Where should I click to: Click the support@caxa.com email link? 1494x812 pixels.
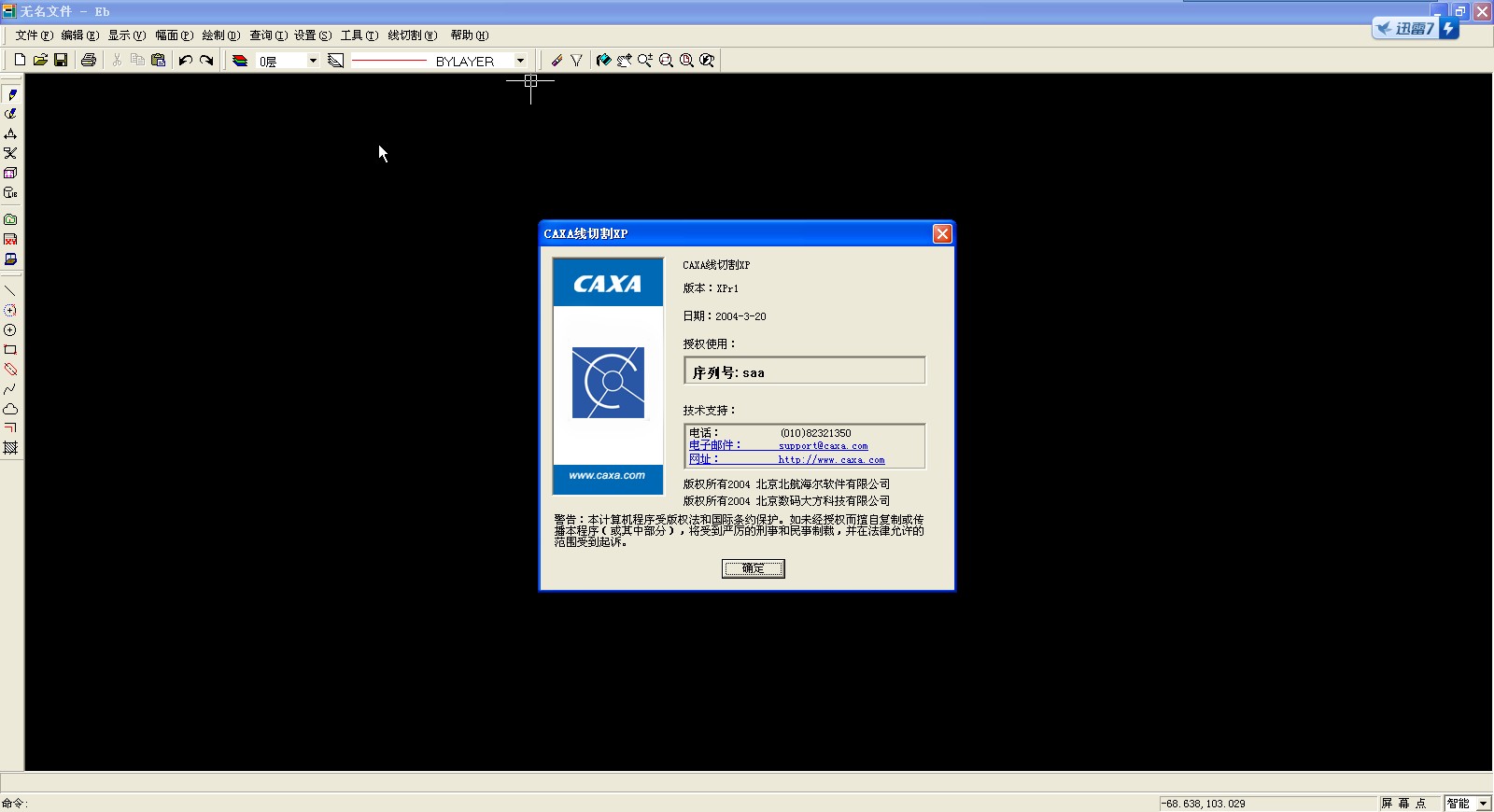click(823, 446)
